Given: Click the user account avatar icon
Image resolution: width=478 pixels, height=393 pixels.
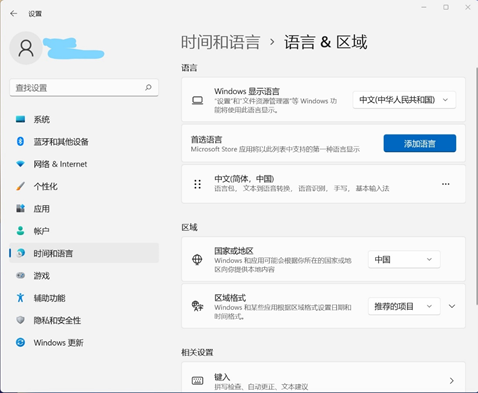Looking at the screenshot, I should pos(26,48).
